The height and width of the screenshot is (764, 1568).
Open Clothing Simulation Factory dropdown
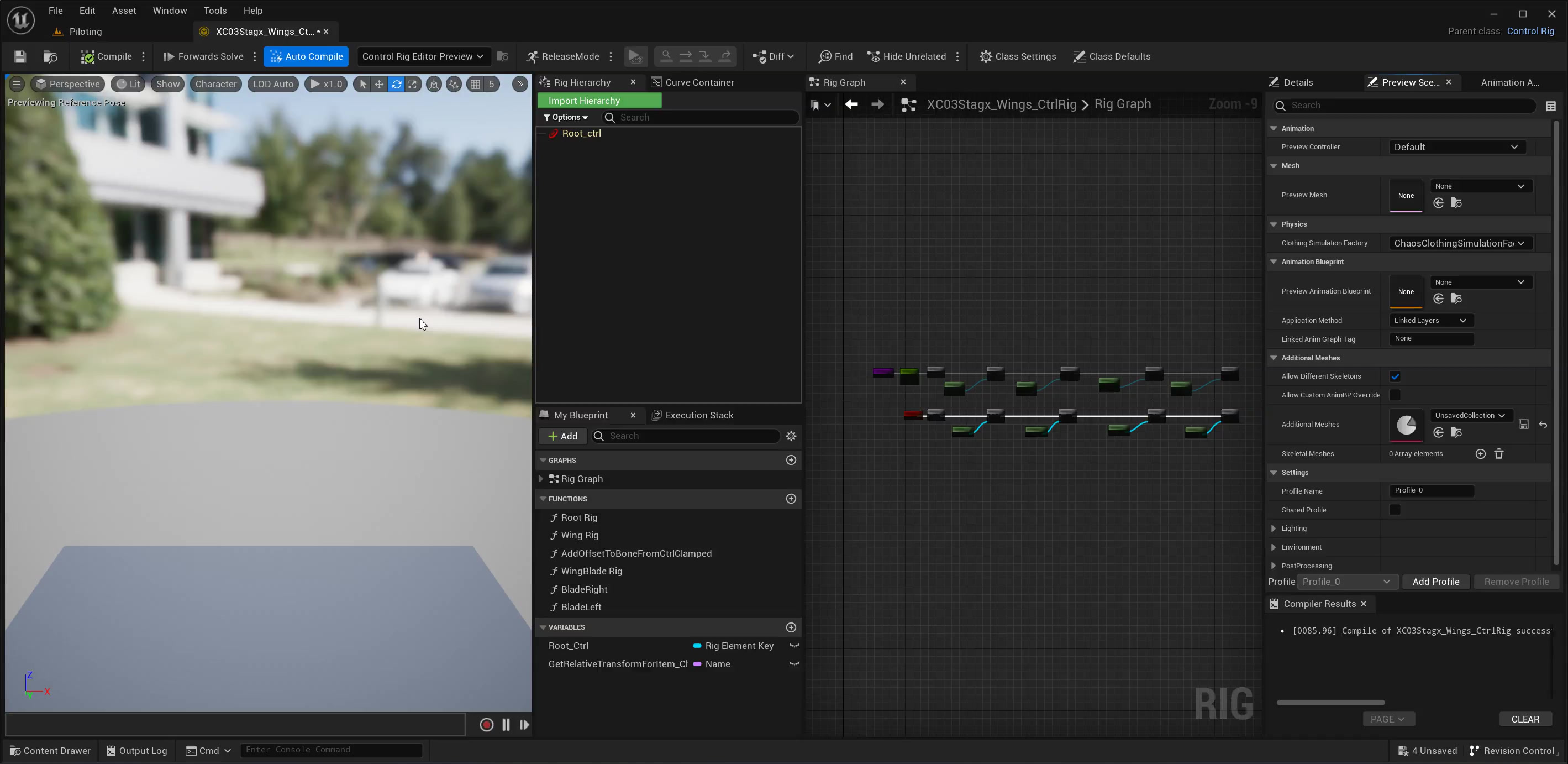click(x=1460, y=243)
